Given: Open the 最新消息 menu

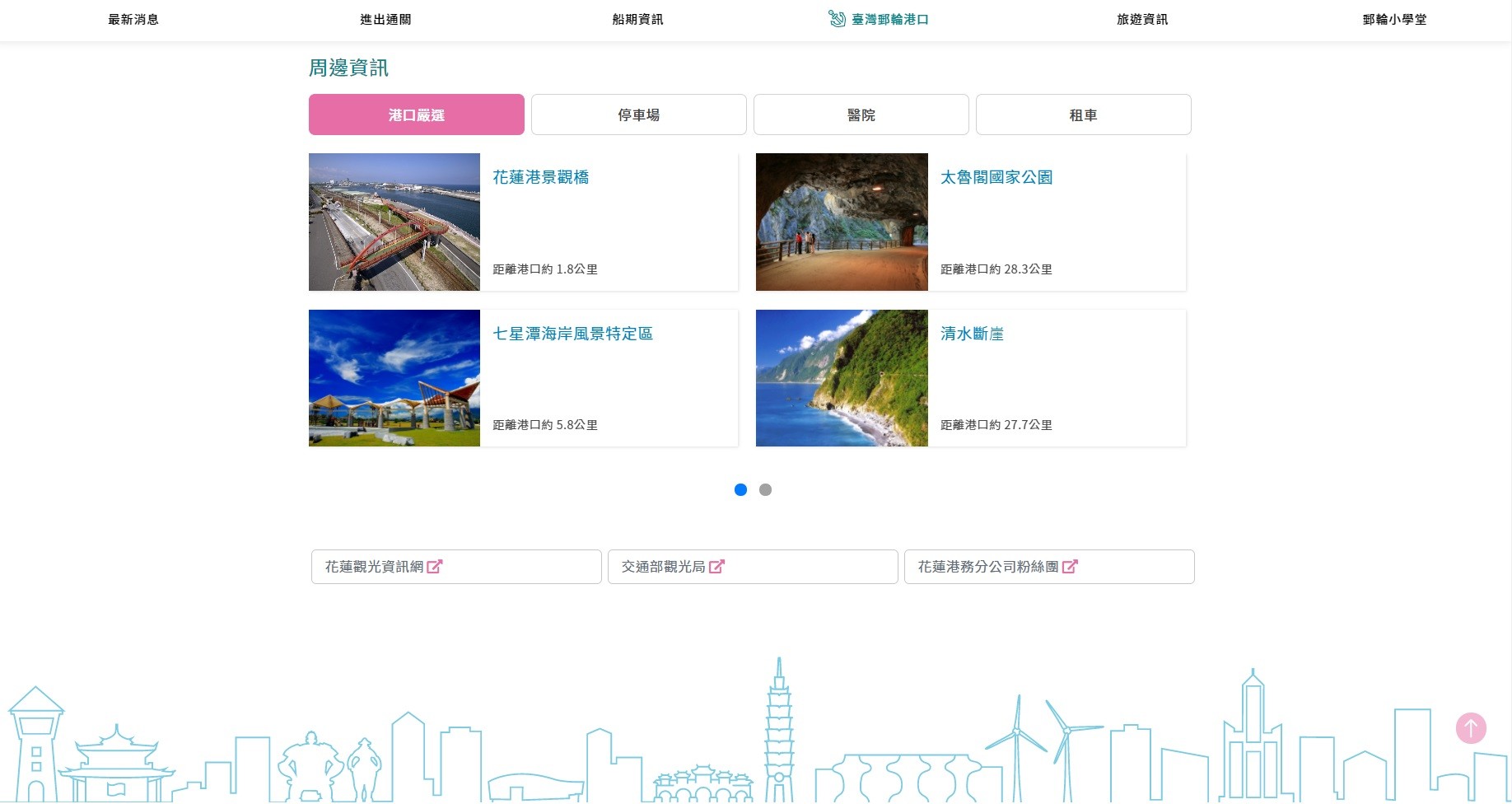Looking at the screenshot, I should (x=133, y=19).
